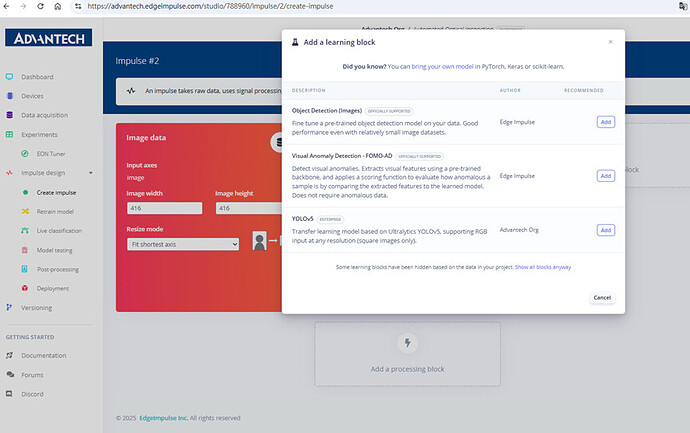Image resolution: width=690 pixels, height=433 pixels.
Task: Click the Object Detection (Images) title
Action: click(327, 110)
